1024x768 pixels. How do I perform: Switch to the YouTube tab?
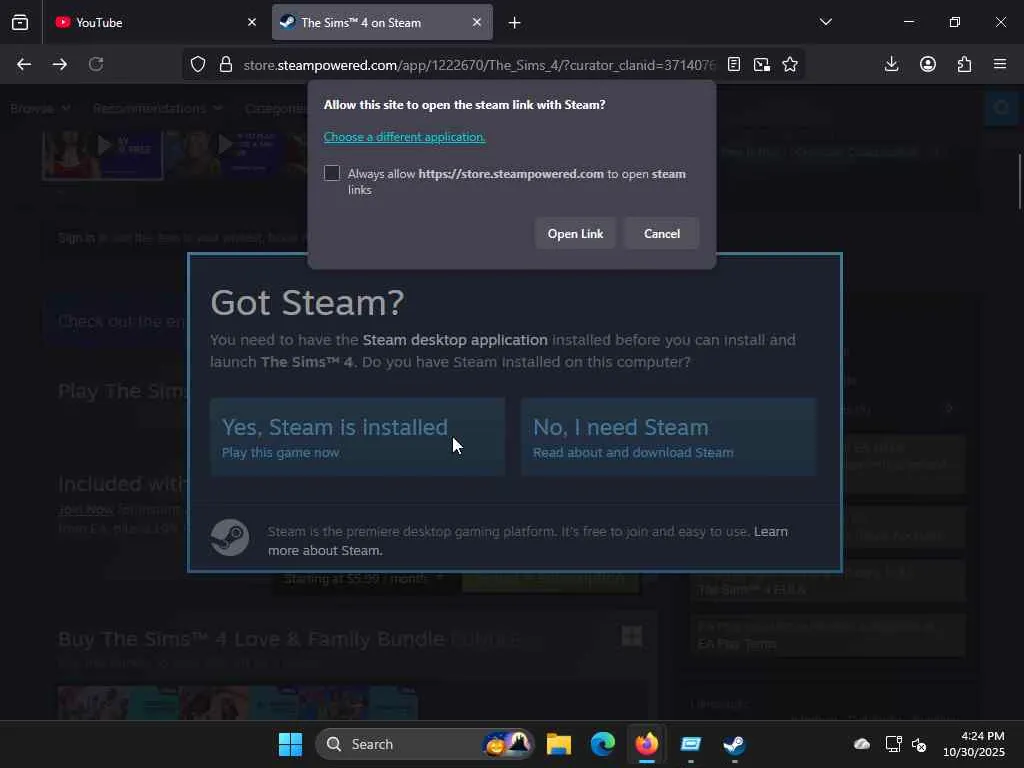tap(157, 22)
